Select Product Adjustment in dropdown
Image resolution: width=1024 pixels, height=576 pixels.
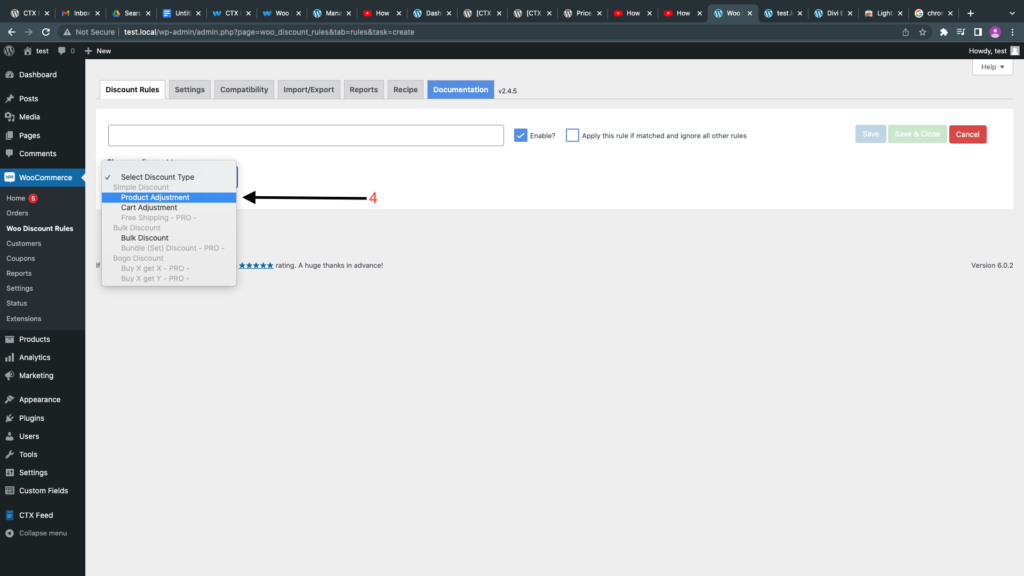(x=168, y=197)
